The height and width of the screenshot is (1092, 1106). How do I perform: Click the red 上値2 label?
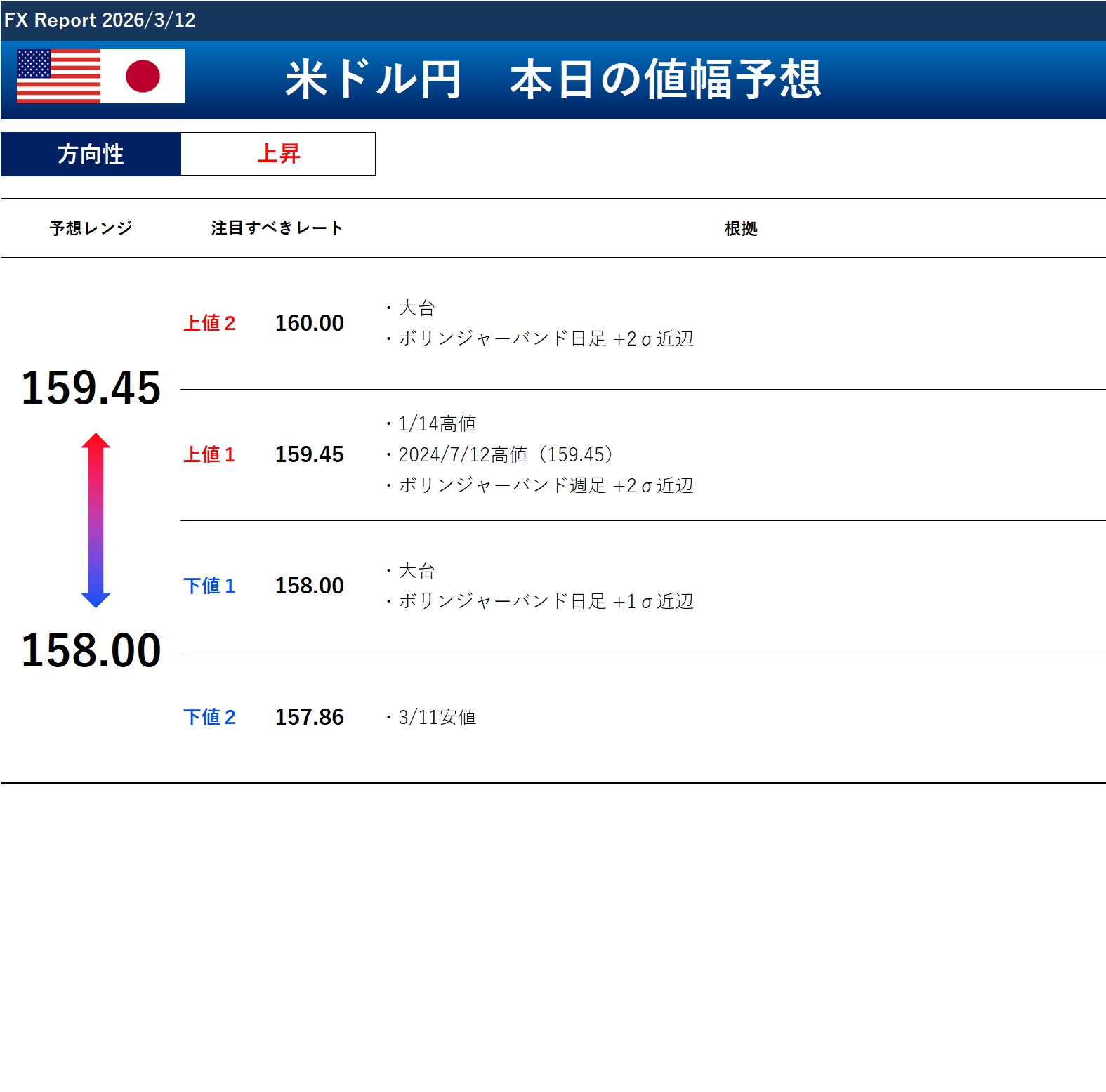(209, 323)
